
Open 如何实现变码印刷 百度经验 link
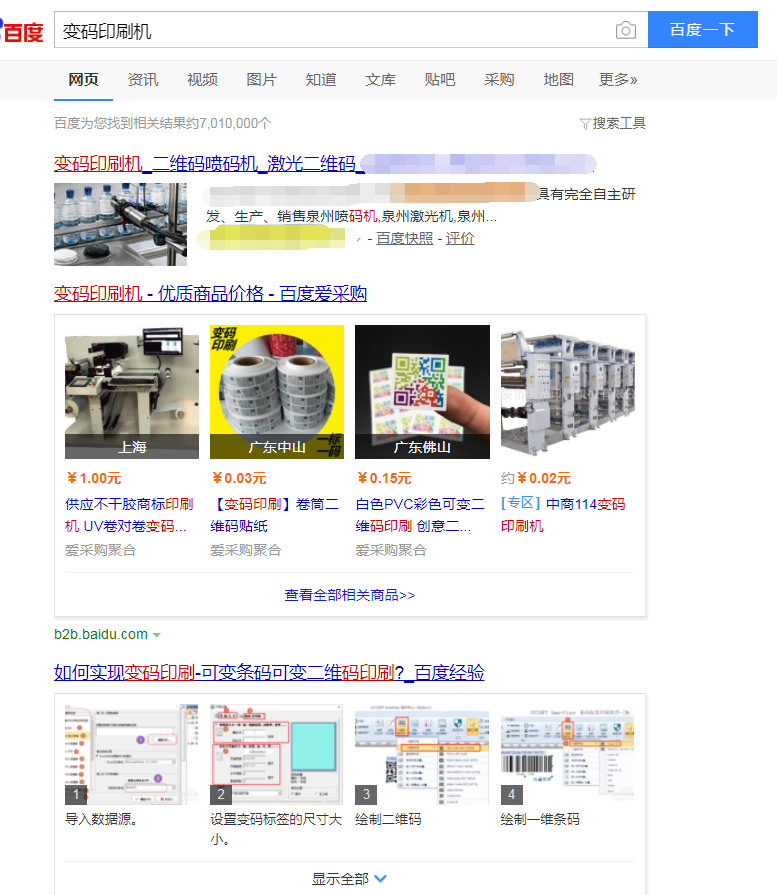click(269, 672)
